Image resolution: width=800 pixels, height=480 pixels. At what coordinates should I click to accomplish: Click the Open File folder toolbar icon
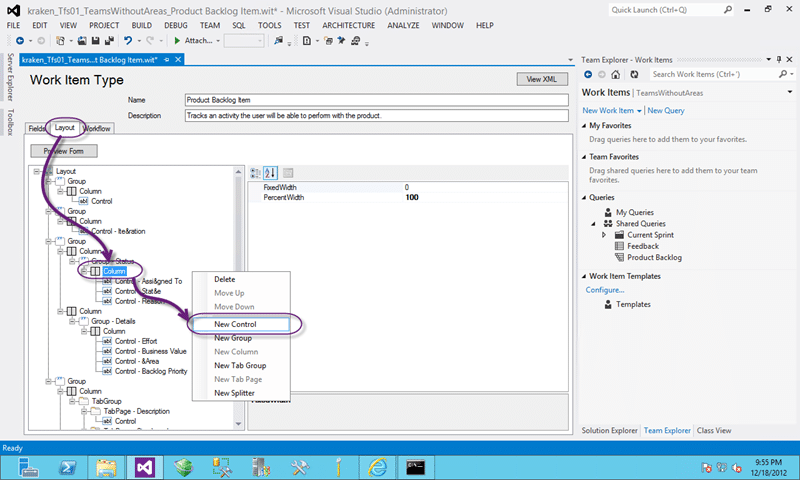tap(82, 41)
